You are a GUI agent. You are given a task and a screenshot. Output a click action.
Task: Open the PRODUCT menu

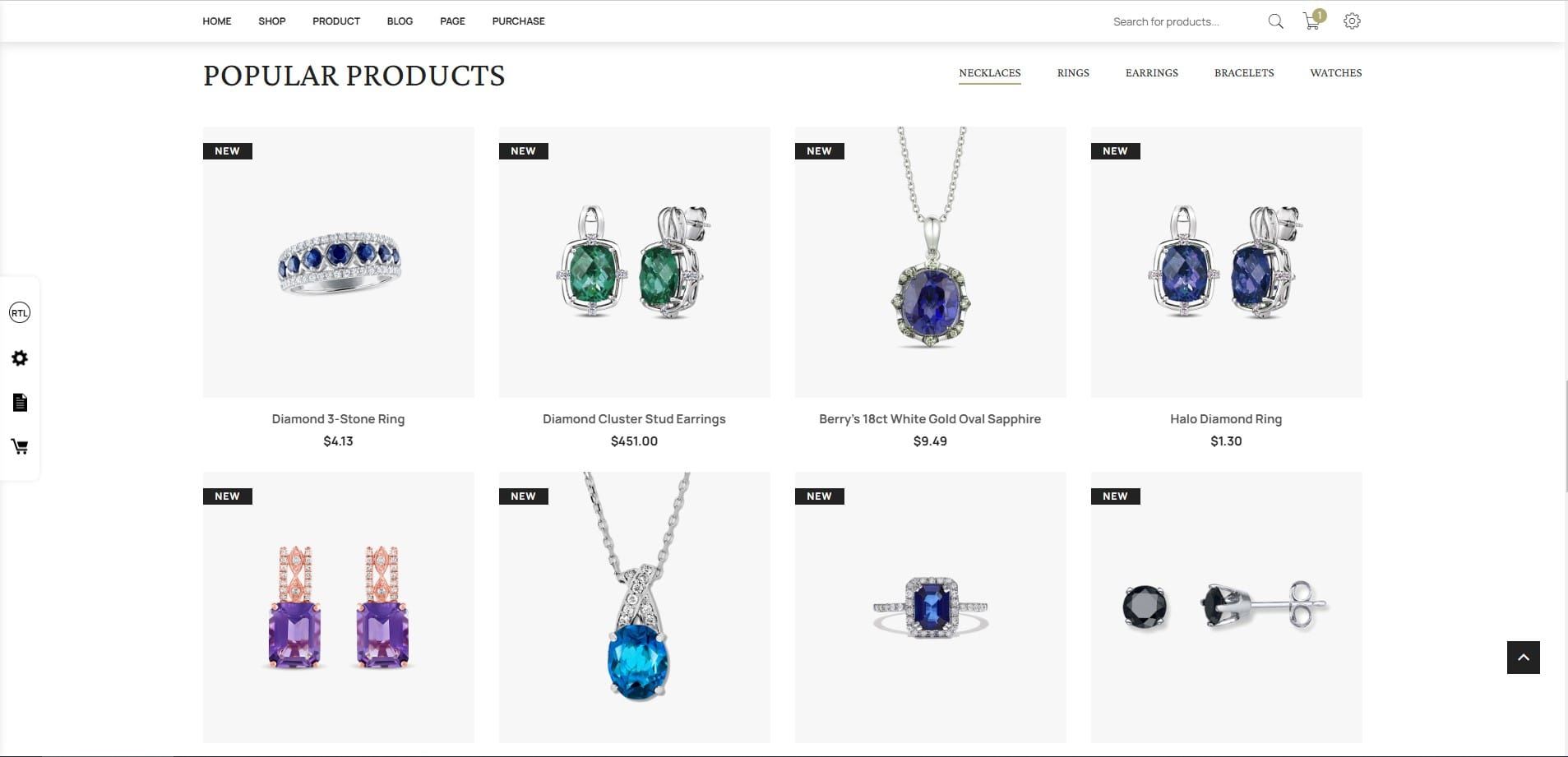tap(336, 21)
